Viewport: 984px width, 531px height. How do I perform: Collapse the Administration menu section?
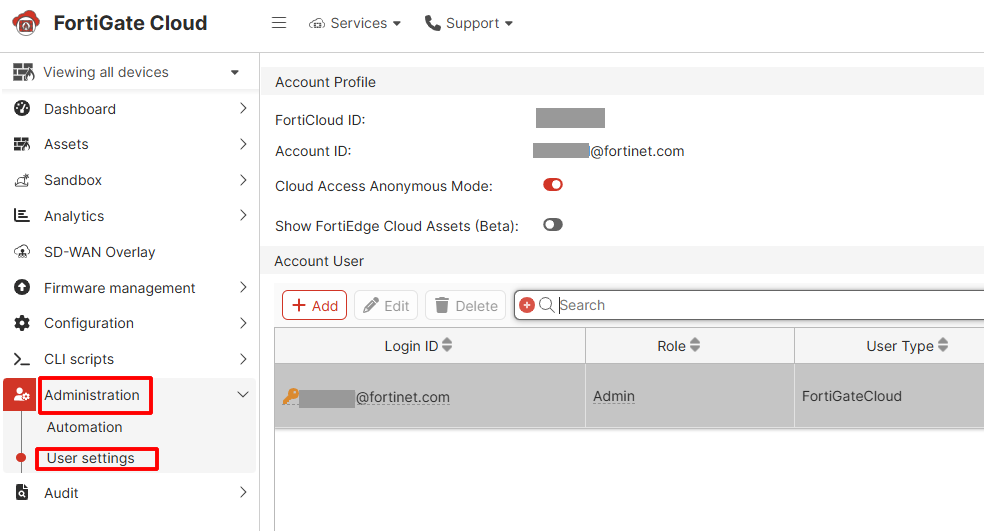[242, 395]
